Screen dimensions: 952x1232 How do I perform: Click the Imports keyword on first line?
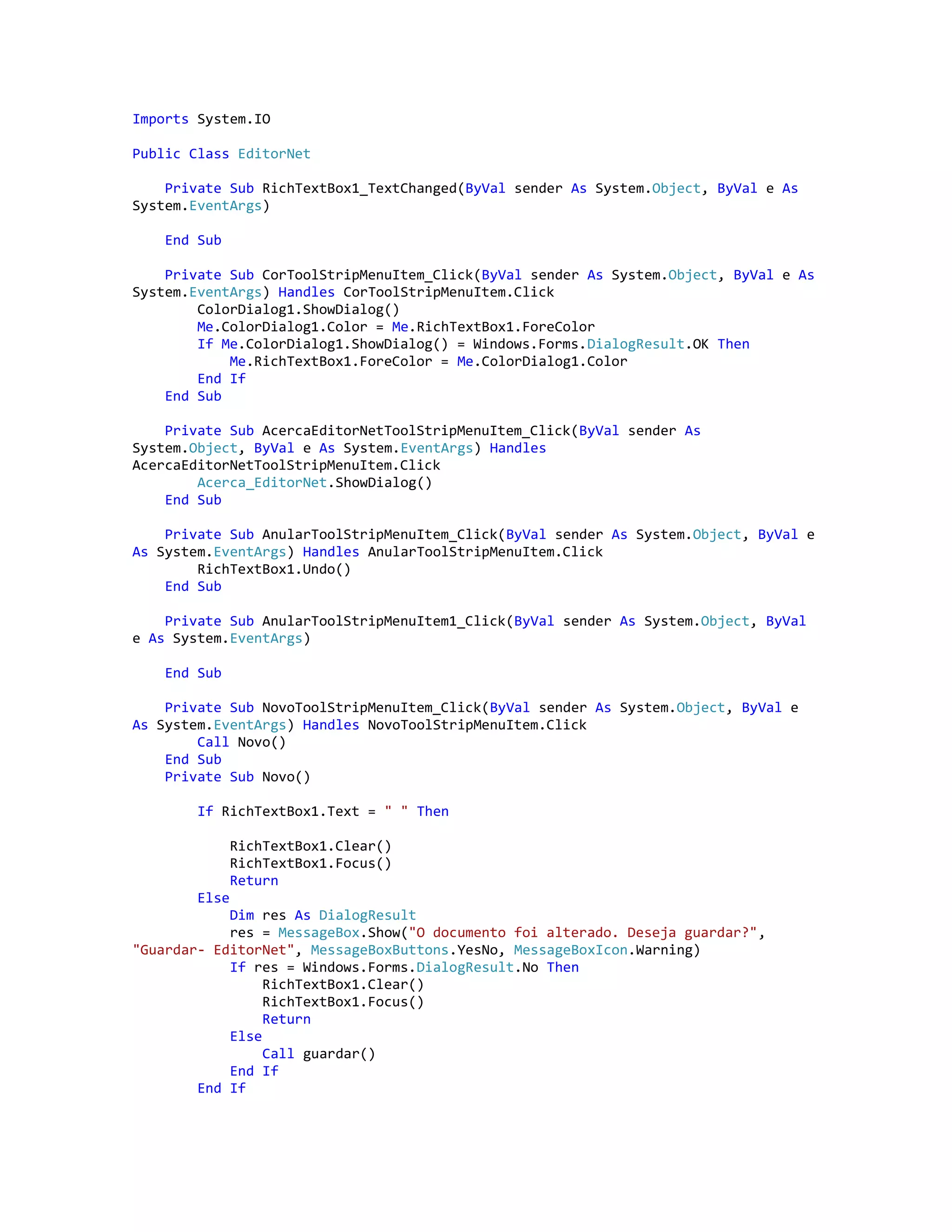click(x=160, y=119)
